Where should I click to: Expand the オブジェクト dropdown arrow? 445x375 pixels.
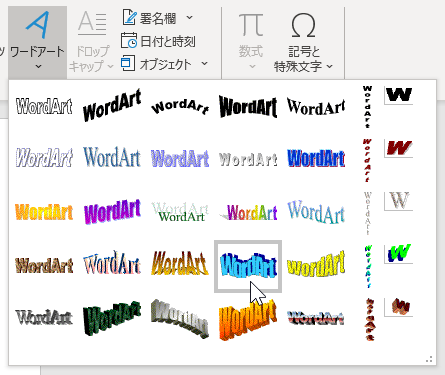pos(205,63)
